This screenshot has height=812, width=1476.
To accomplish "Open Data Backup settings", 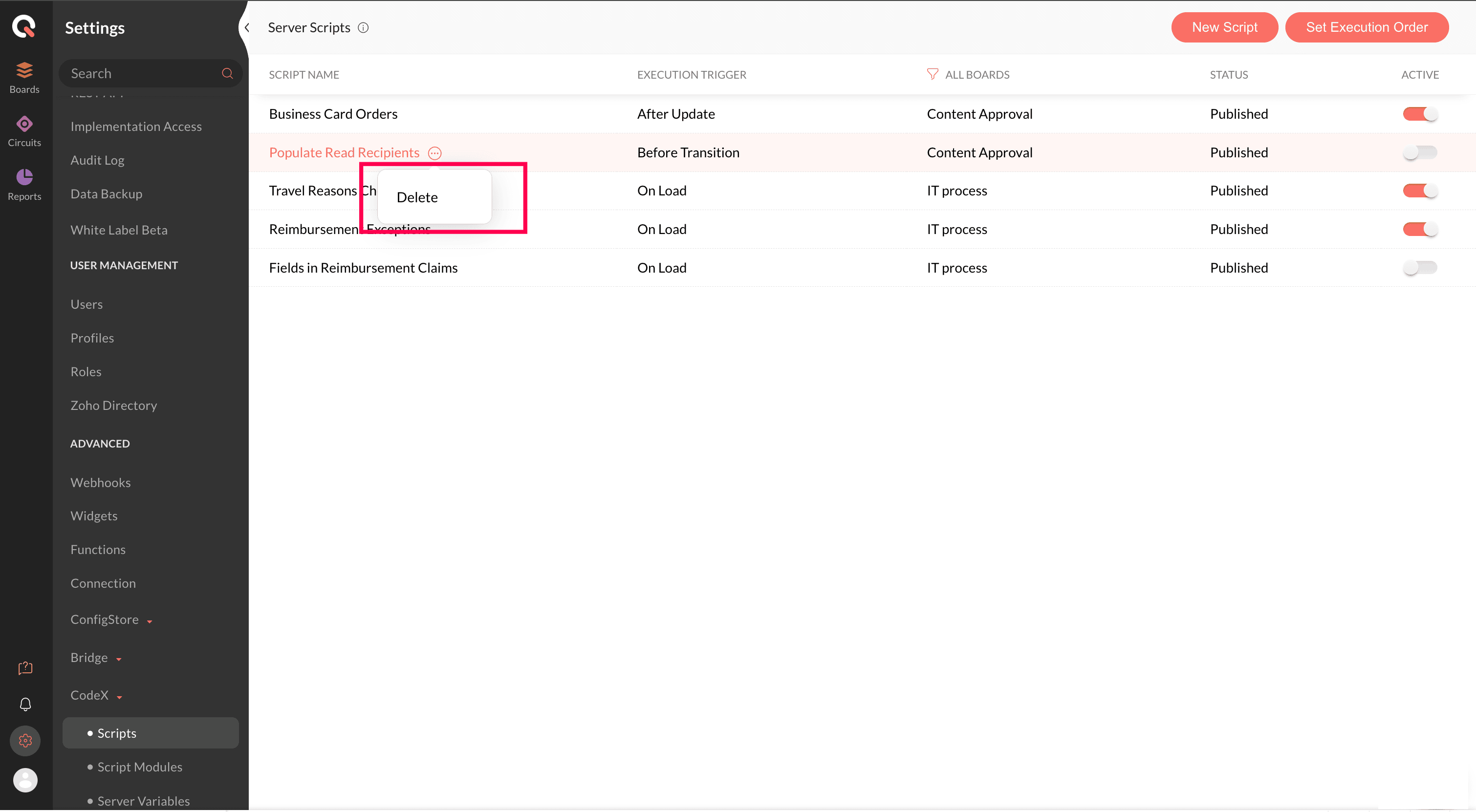I will [106, 194].
